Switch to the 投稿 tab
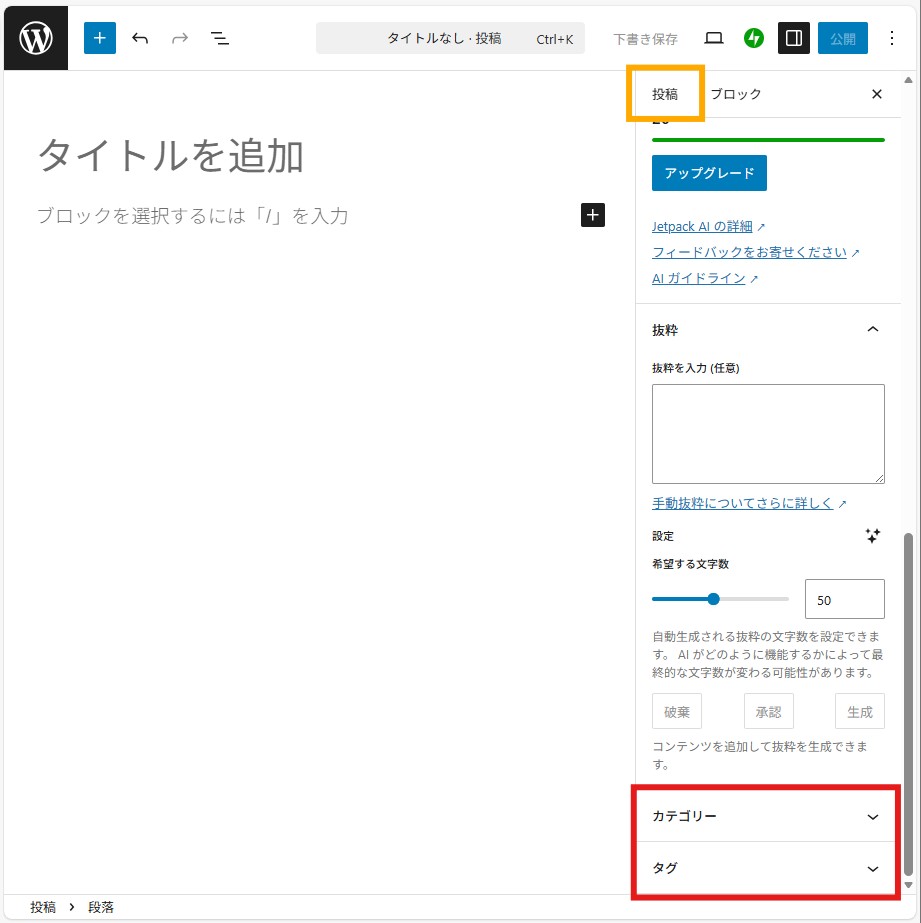This screenshot has width=921, height=923. point(665,94)
